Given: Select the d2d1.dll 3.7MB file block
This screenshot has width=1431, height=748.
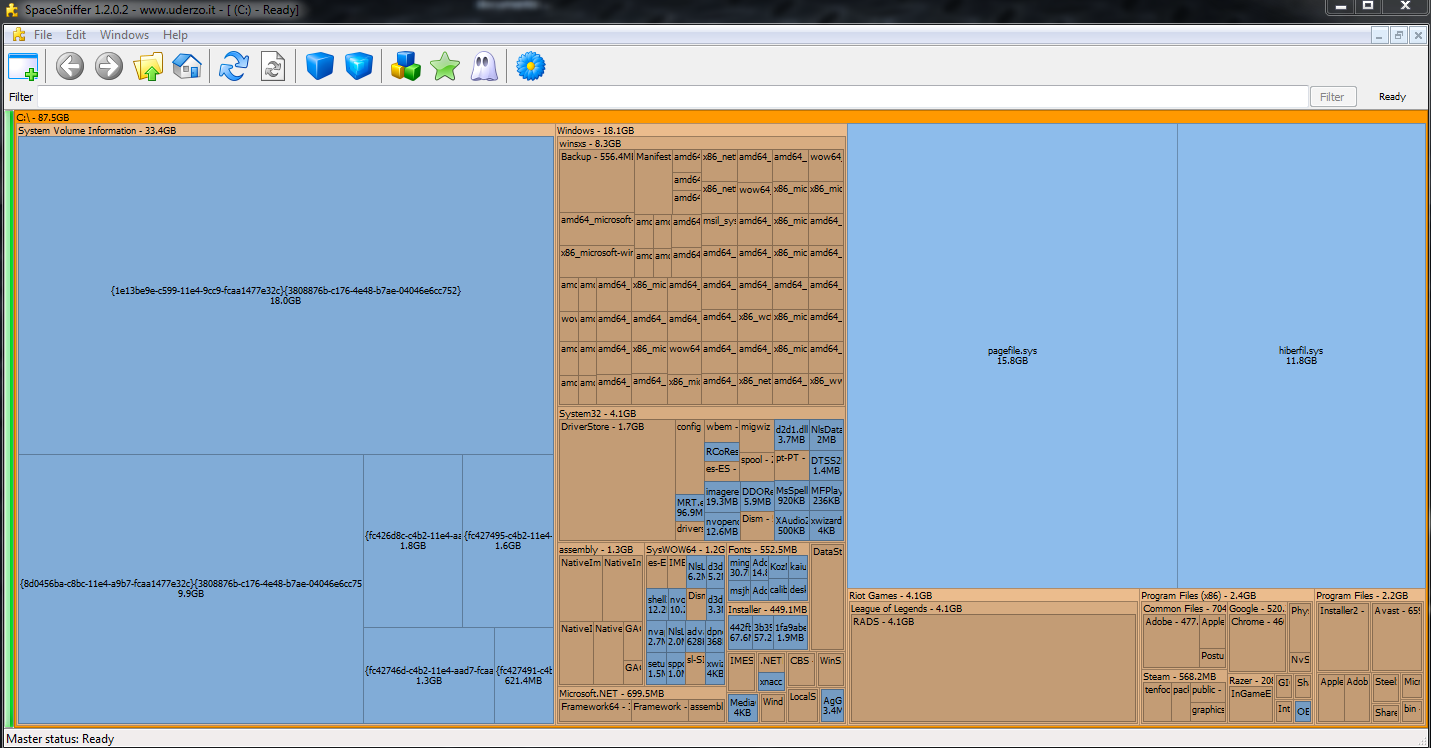Looking at the screenshot, I should [x=791, y=434].
